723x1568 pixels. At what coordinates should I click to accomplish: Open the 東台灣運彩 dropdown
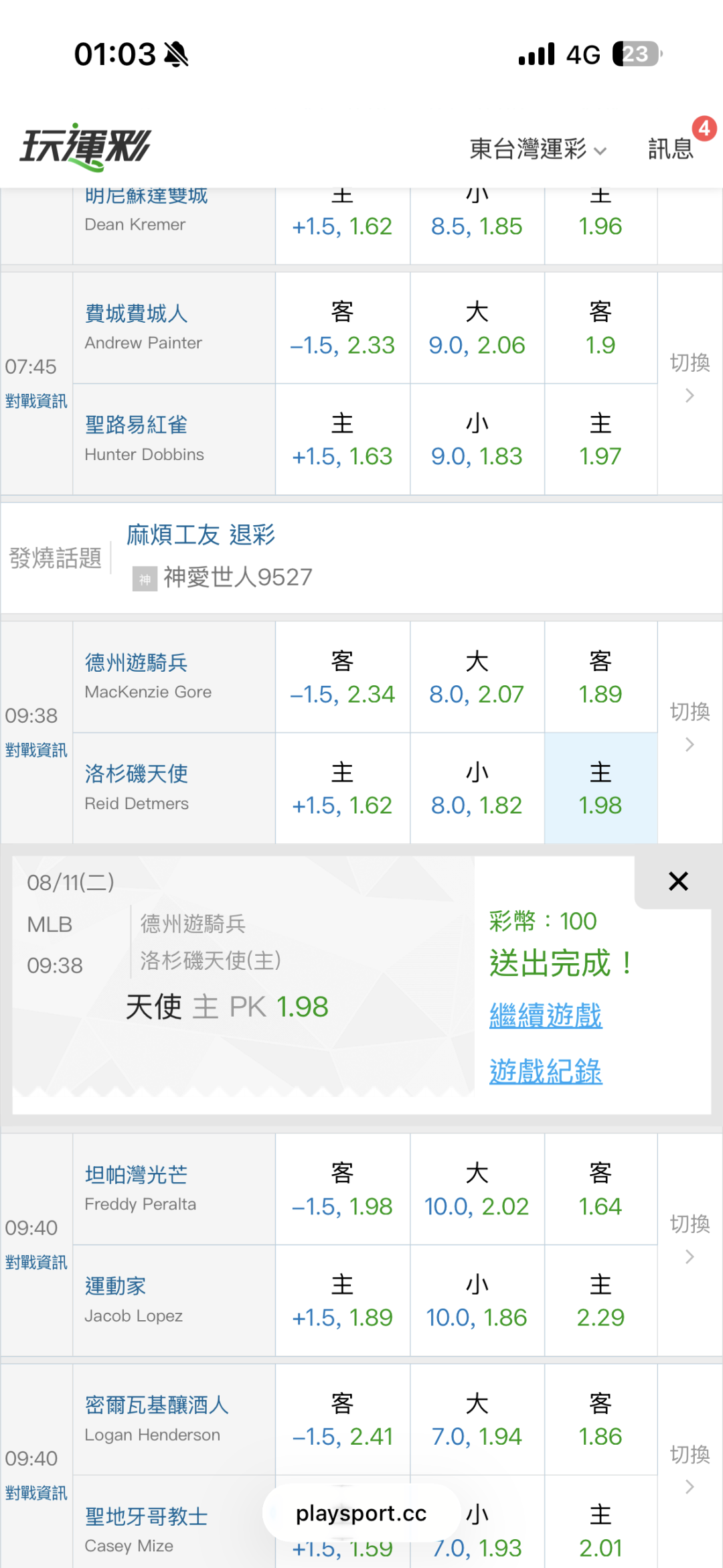pyautogui.click(x=538, y=149)
